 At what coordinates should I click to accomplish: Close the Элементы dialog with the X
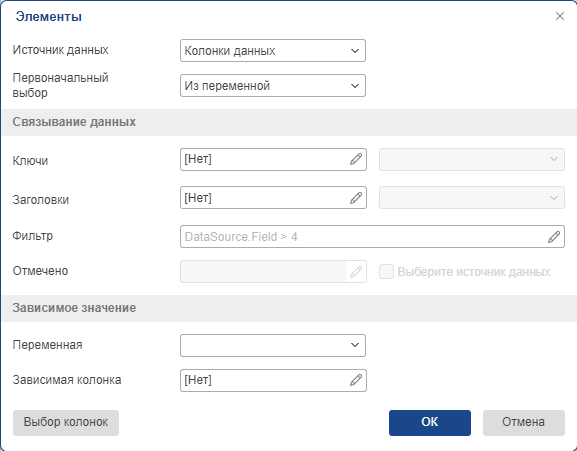tap(560, 16)
